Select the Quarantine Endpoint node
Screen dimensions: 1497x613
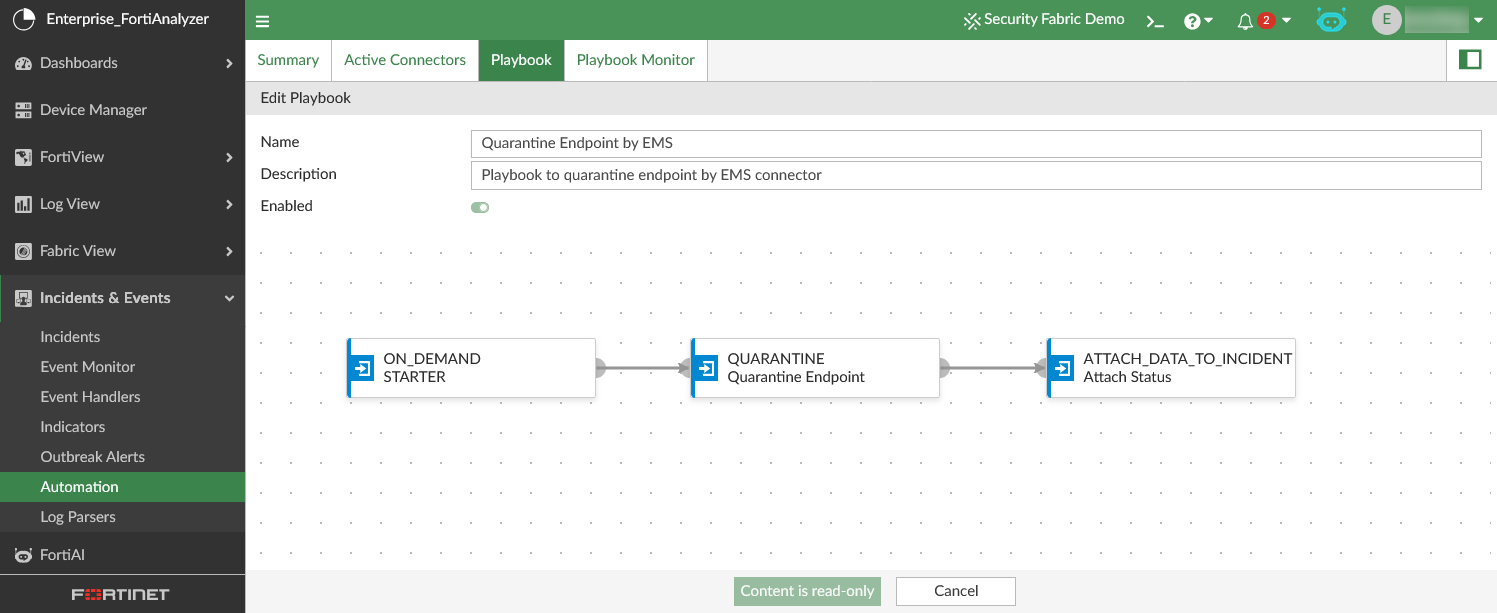click(815, 368)
